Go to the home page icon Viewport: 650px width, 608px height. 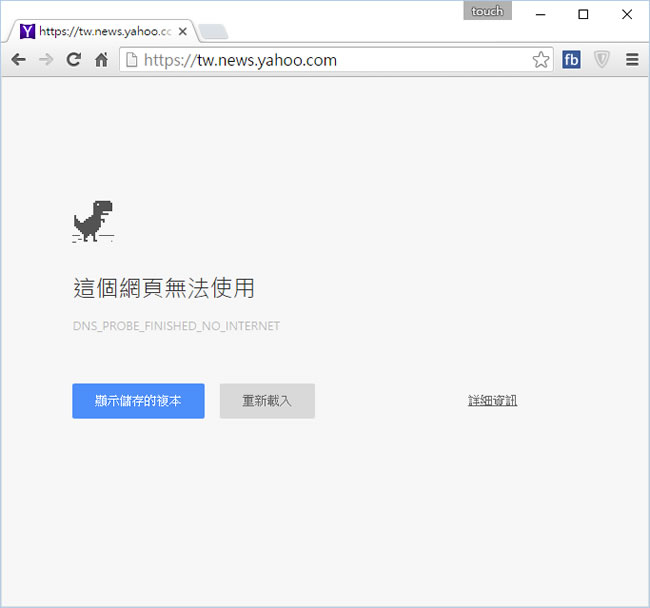(101, 60)
